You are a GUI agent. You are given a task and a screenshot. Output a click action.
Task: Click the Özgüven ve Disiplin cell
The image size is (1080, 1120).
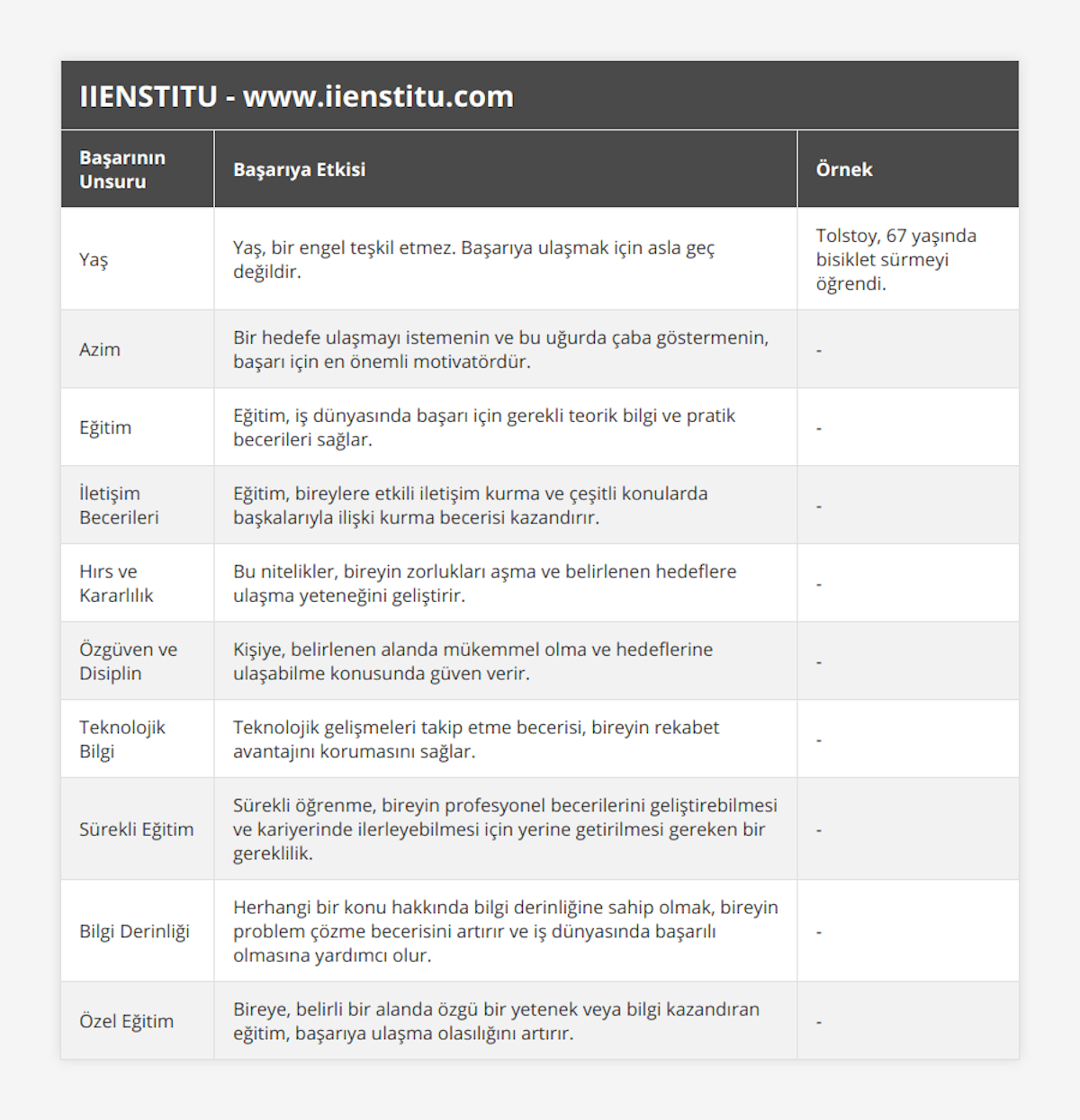click(128, 661)
